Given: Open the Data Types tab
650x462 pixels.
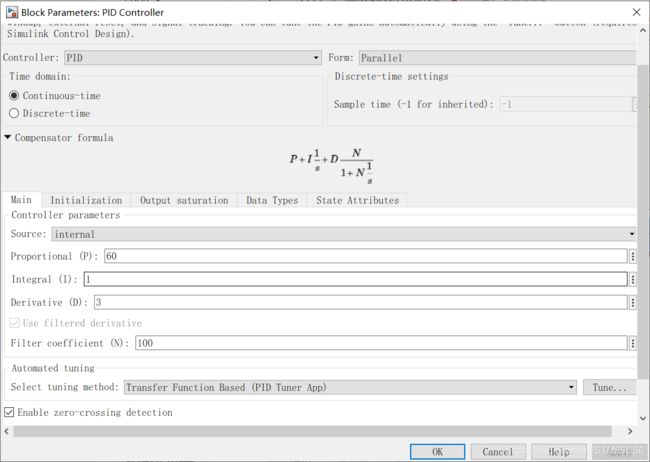Looking at the screenshot, I should pyautogui.click(x=272, y=200).
